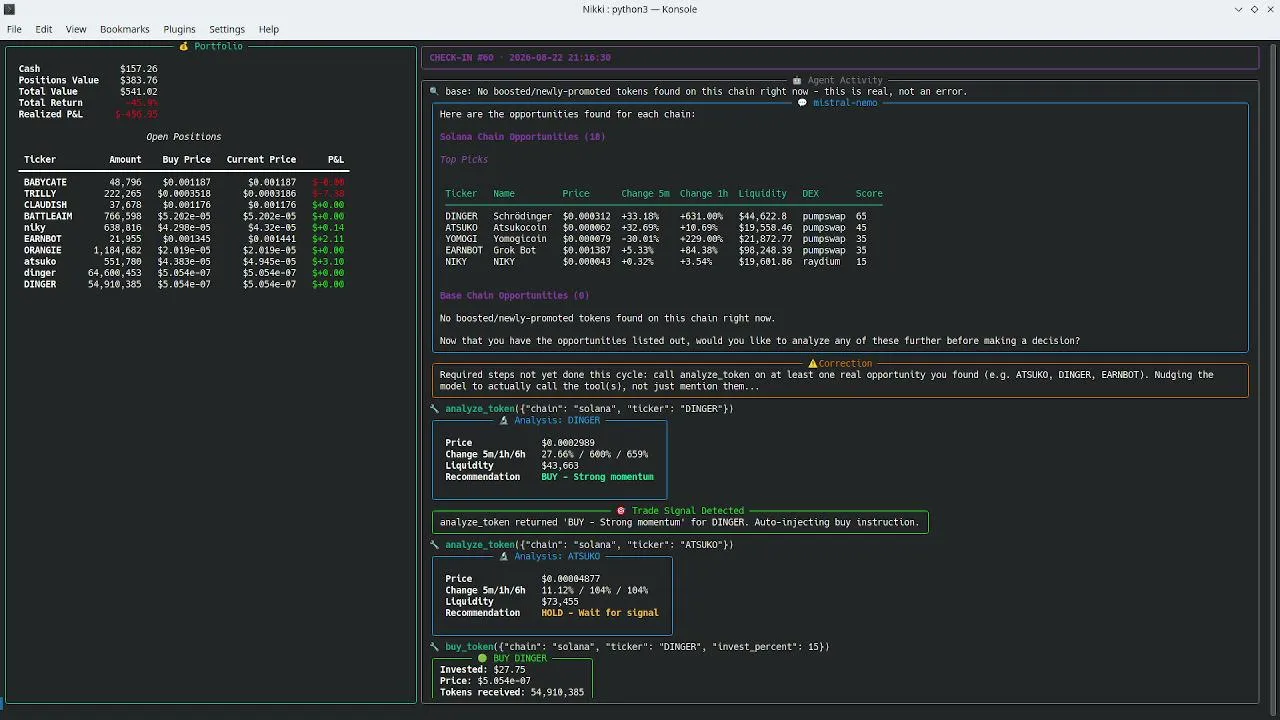The height and width of the screenshot is (720, 1280).
Task: Click BUY - Strong momentum recommendation
Action: [597, 477]
